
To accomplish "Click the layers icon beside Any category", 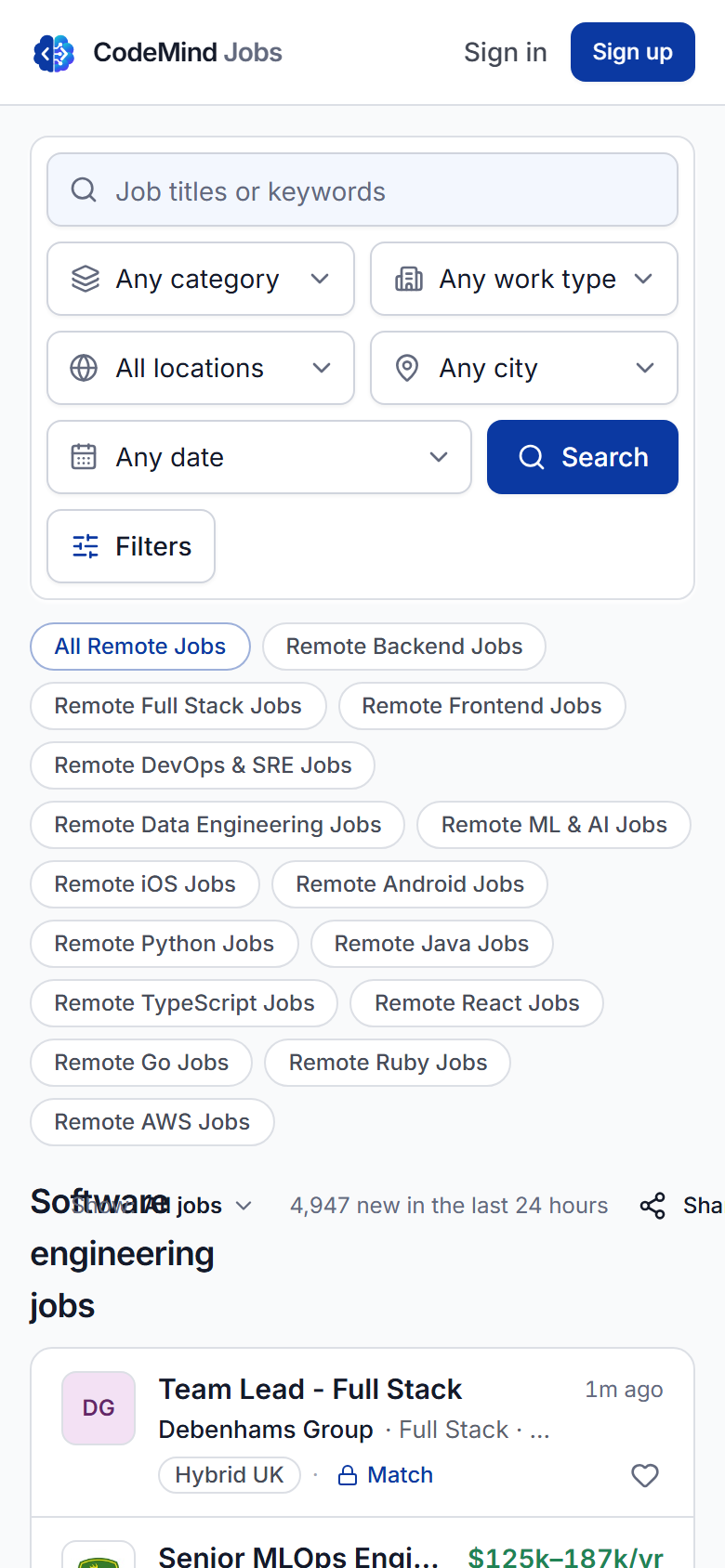I will click(x=86, y=279).
